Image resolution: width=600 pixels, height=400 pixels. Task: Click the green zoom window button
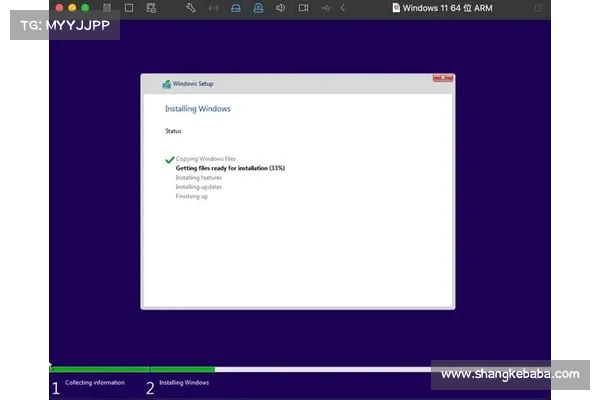[85, 7]
